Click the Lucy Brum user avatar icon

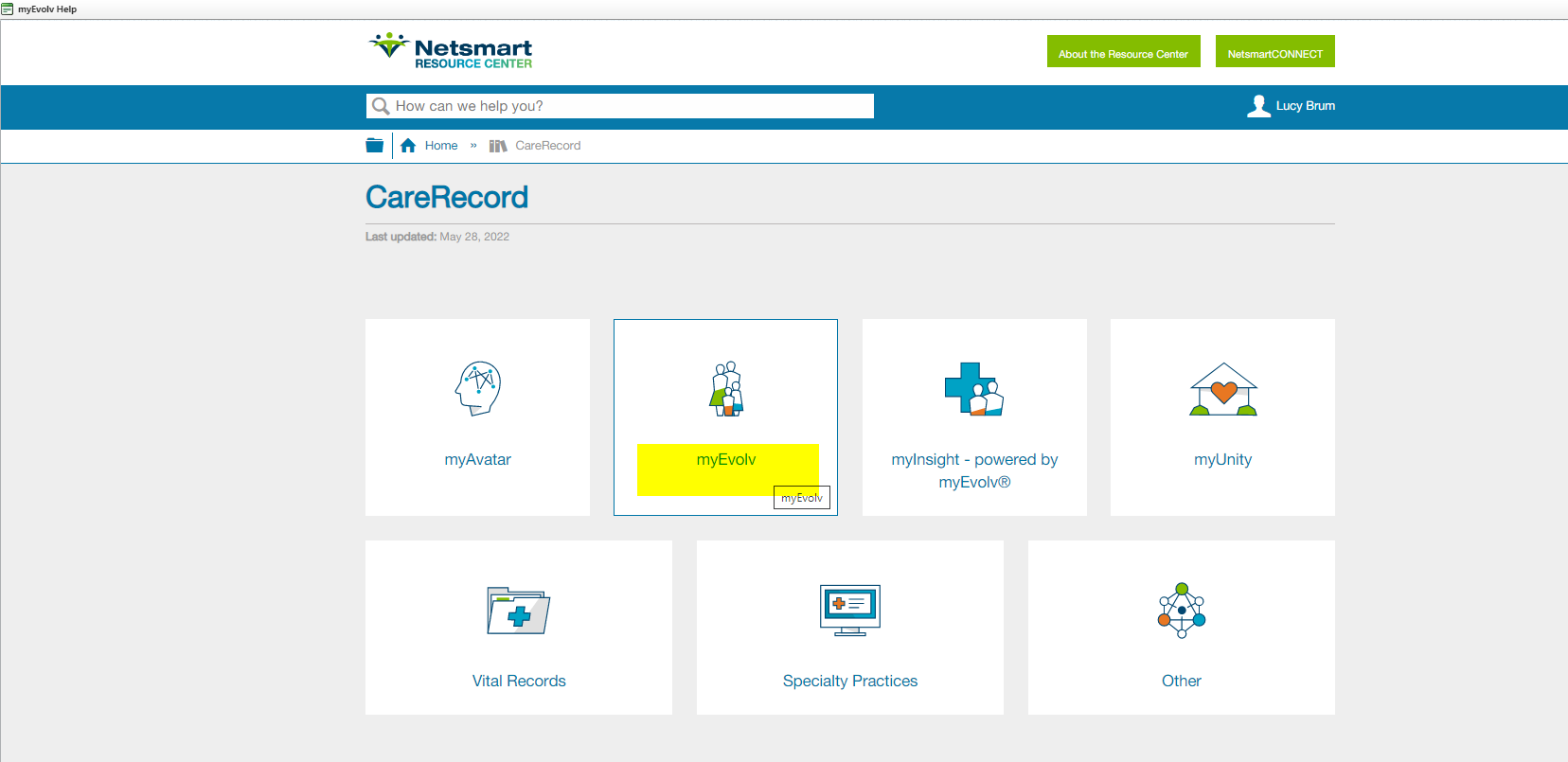1258,106
